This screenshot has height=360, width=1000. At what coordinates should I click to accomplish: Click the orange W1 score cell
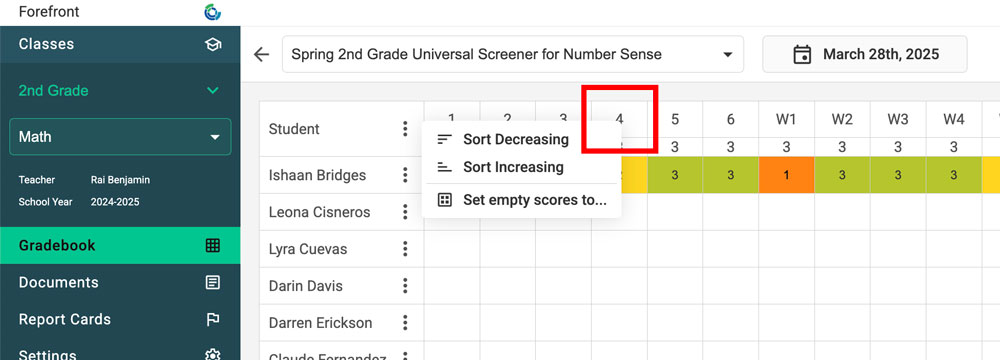pyautogui.click(x=786, y=175)
